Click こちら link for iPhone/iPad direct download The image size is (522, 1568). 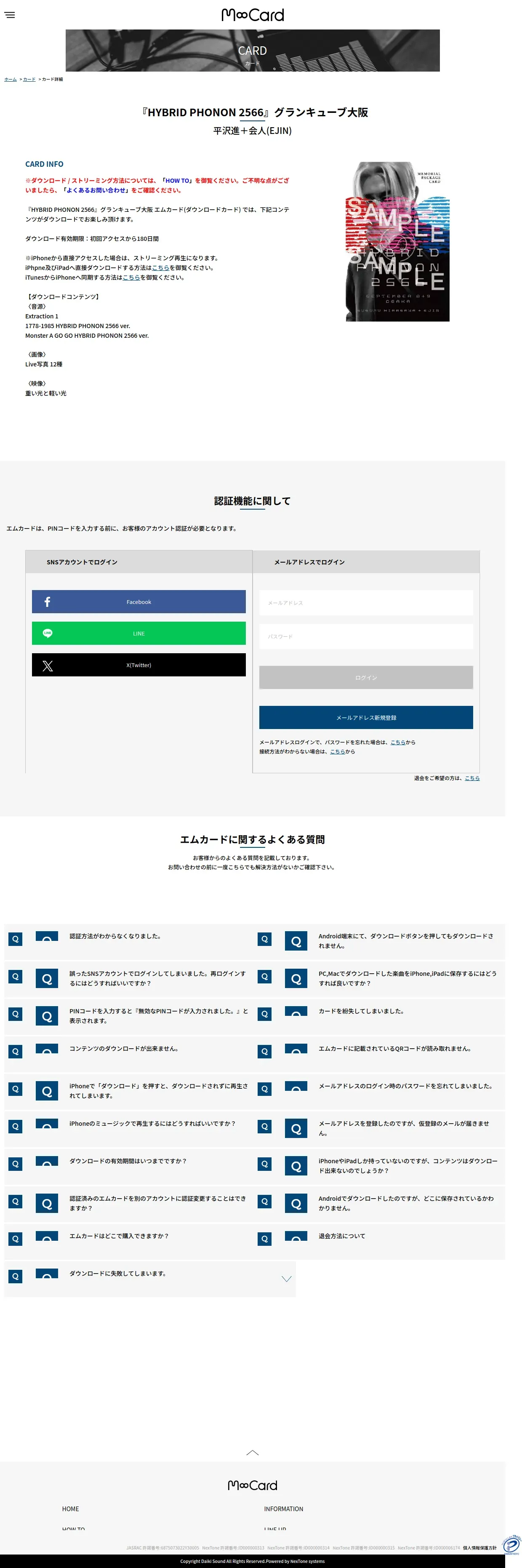pyautogui.click(x=161, y=268)
